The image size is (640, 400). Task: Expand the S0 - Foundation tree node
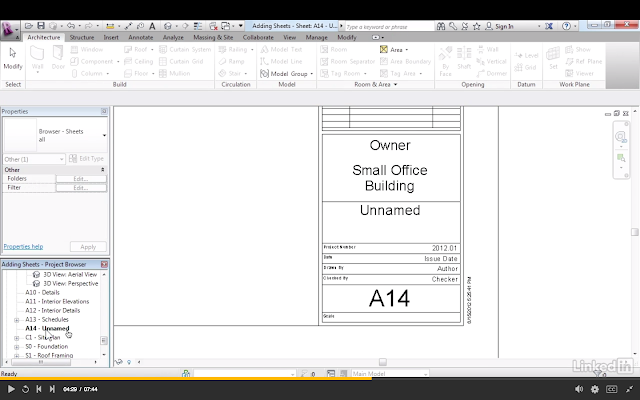pos(16,347)
